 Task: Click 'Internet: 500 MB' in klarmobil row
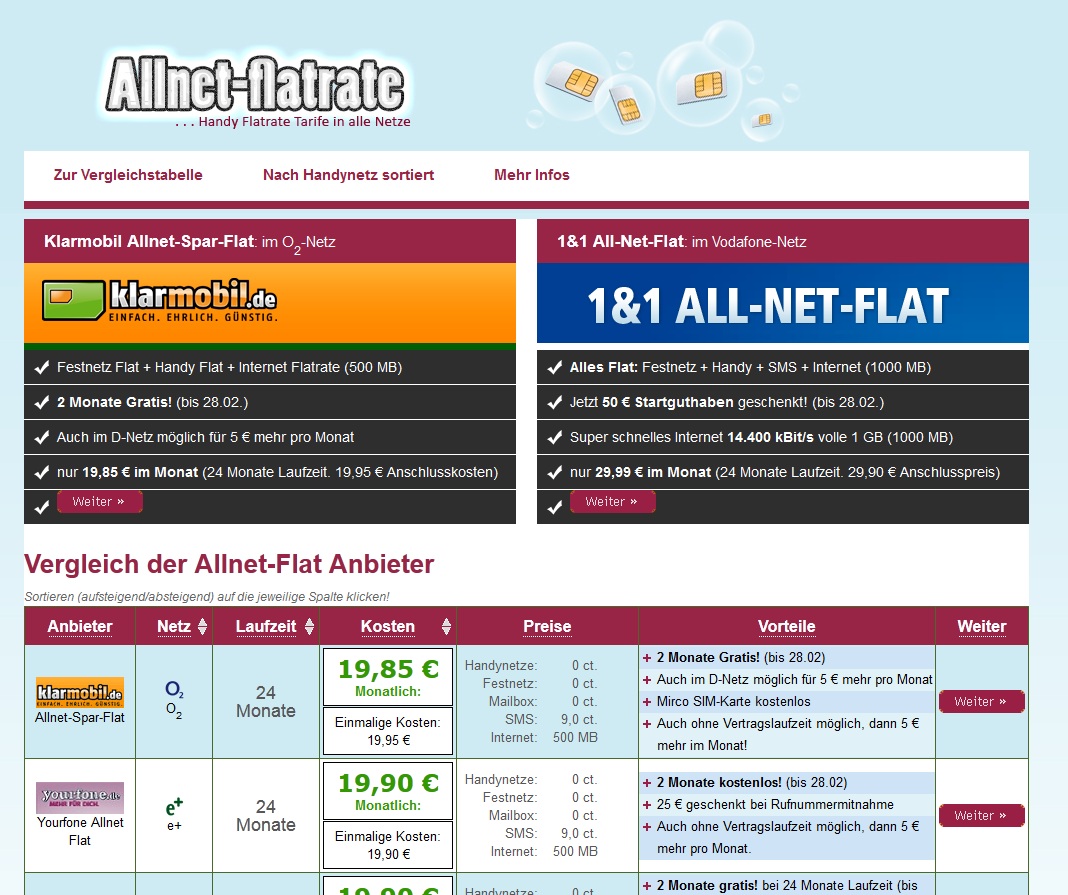(544, 738)
